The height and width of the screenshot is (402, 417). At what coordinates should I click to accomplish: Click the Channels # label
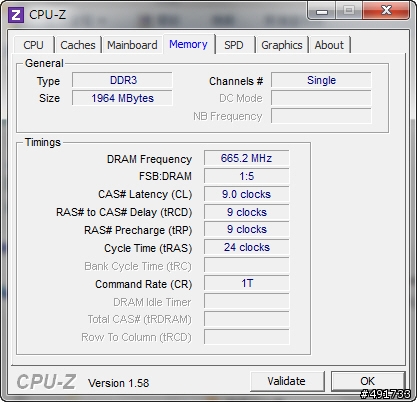236,81
